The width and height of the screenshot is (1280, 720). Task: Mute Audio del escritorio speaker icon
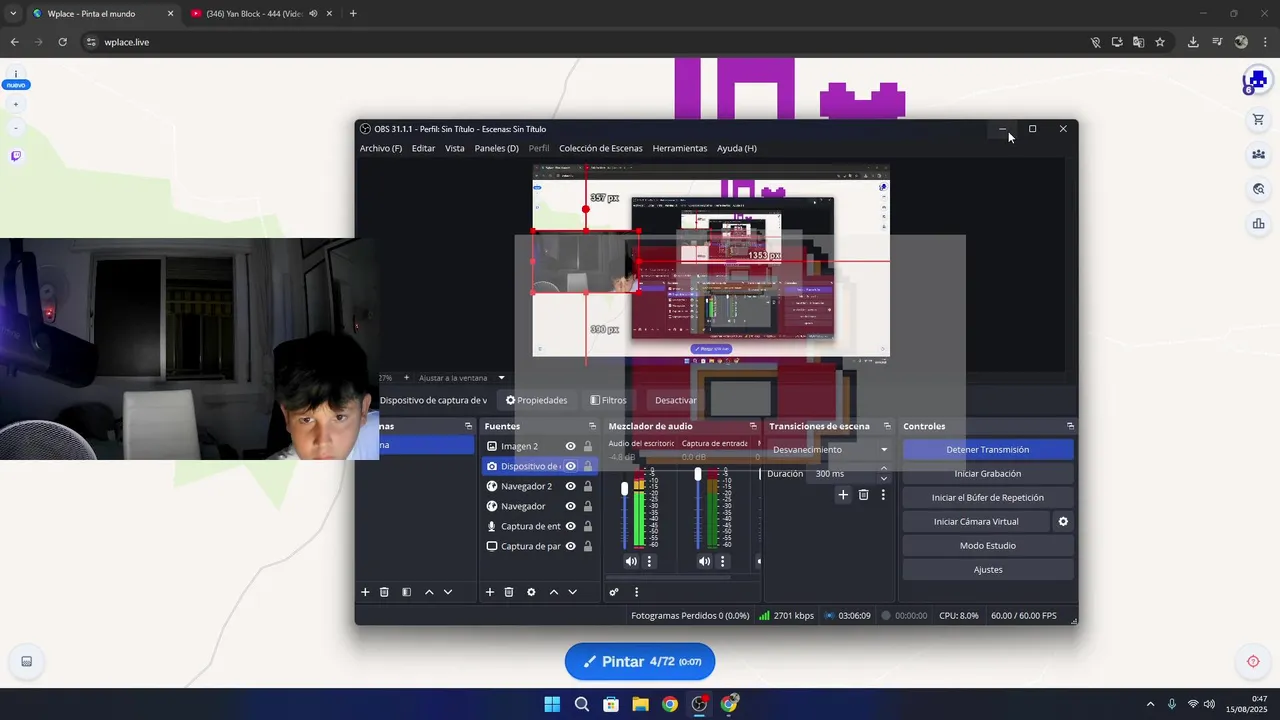[631, 561]
